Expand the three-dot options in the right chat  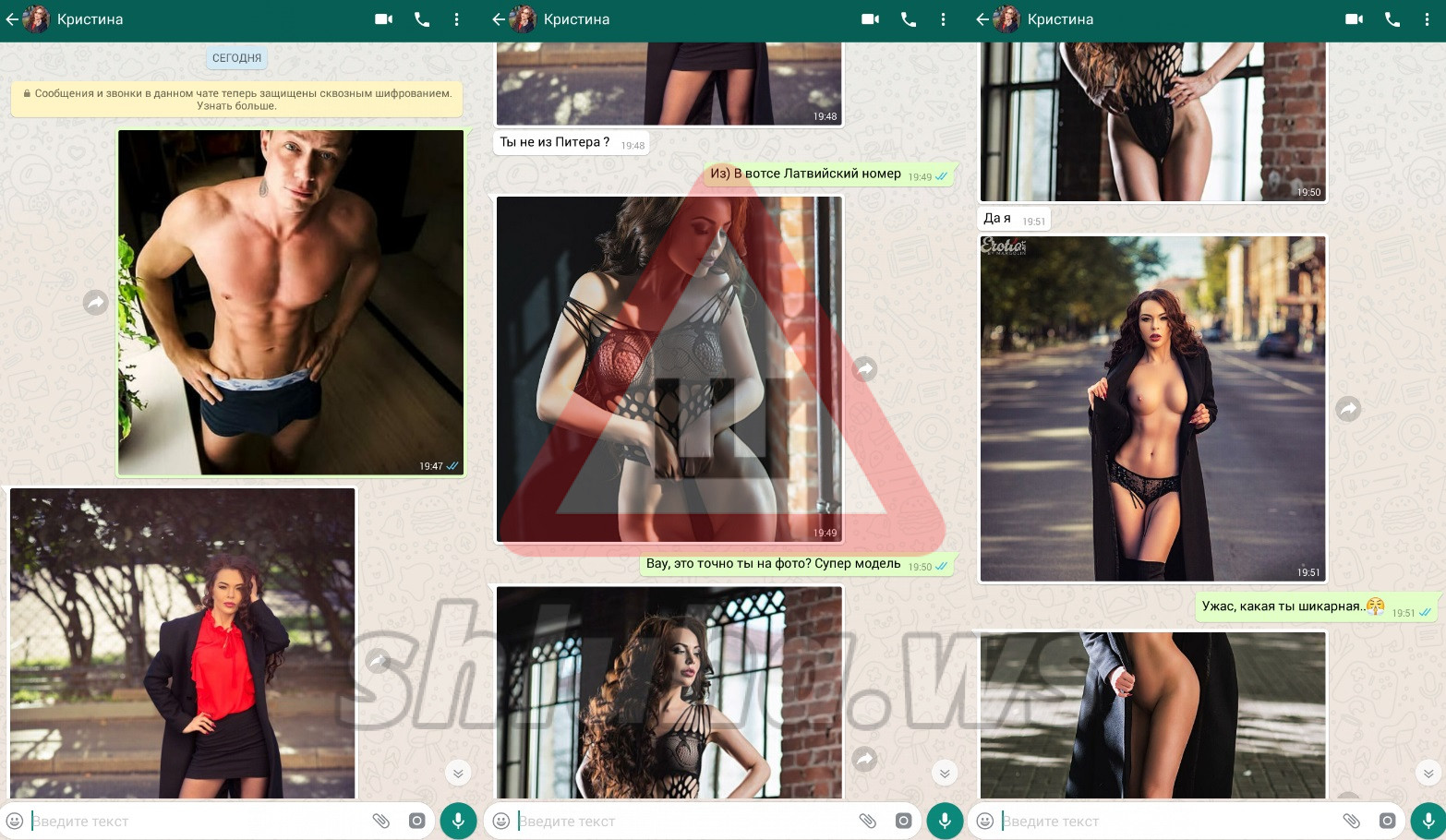click(x=1427, y=19)
